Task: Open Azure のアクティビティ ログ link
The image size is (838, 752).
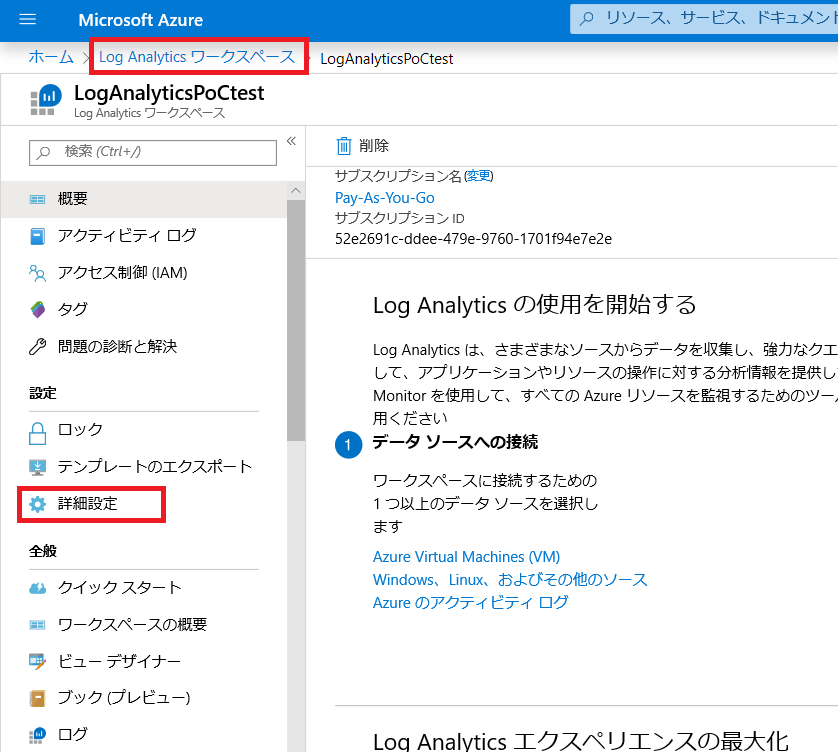Action: [x=470, y=603]
